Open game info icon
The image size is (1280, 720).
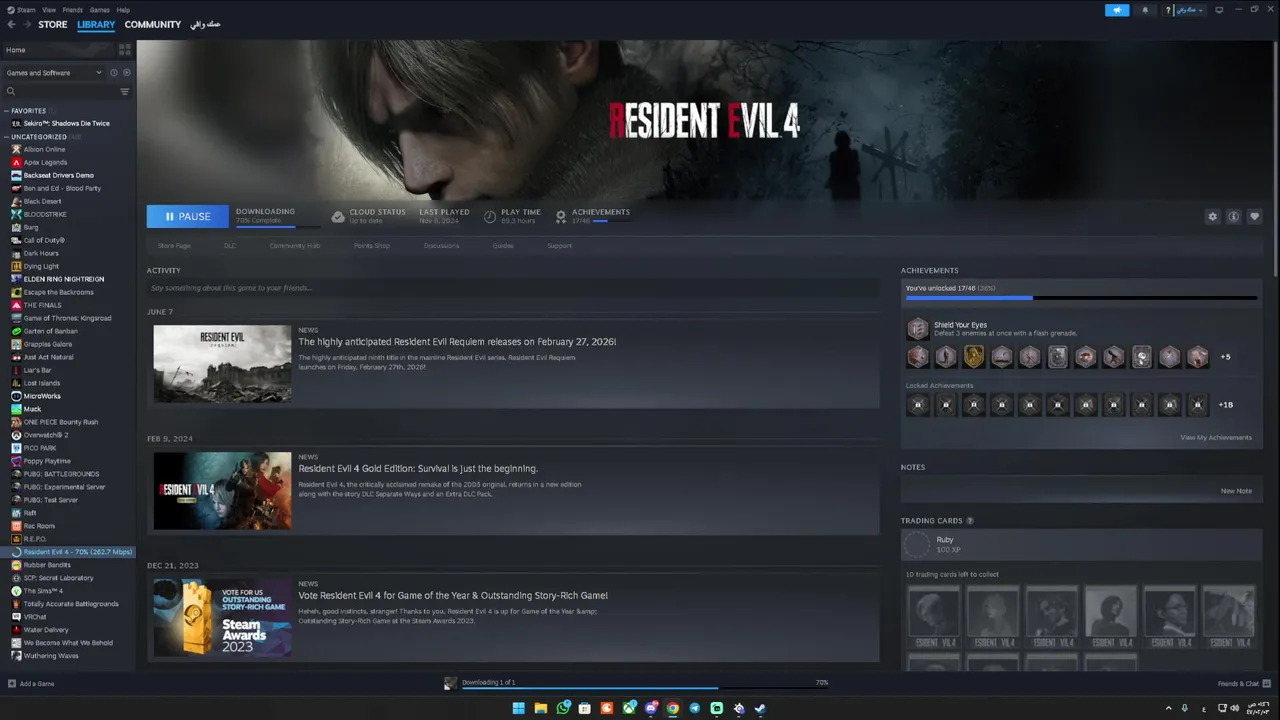(x=1234, y=217)
